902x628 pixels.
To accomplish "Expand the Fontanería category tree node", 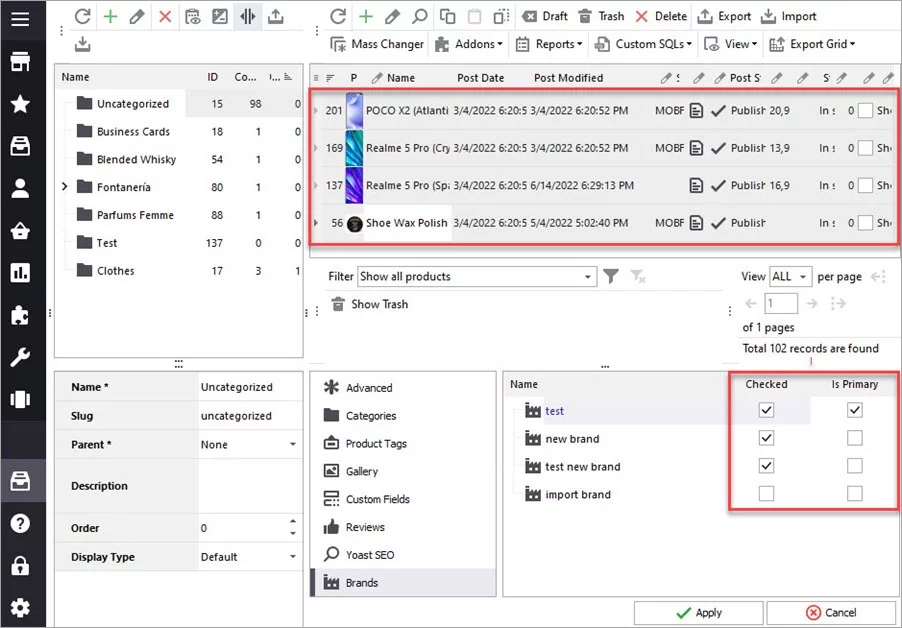I will 66,187.
